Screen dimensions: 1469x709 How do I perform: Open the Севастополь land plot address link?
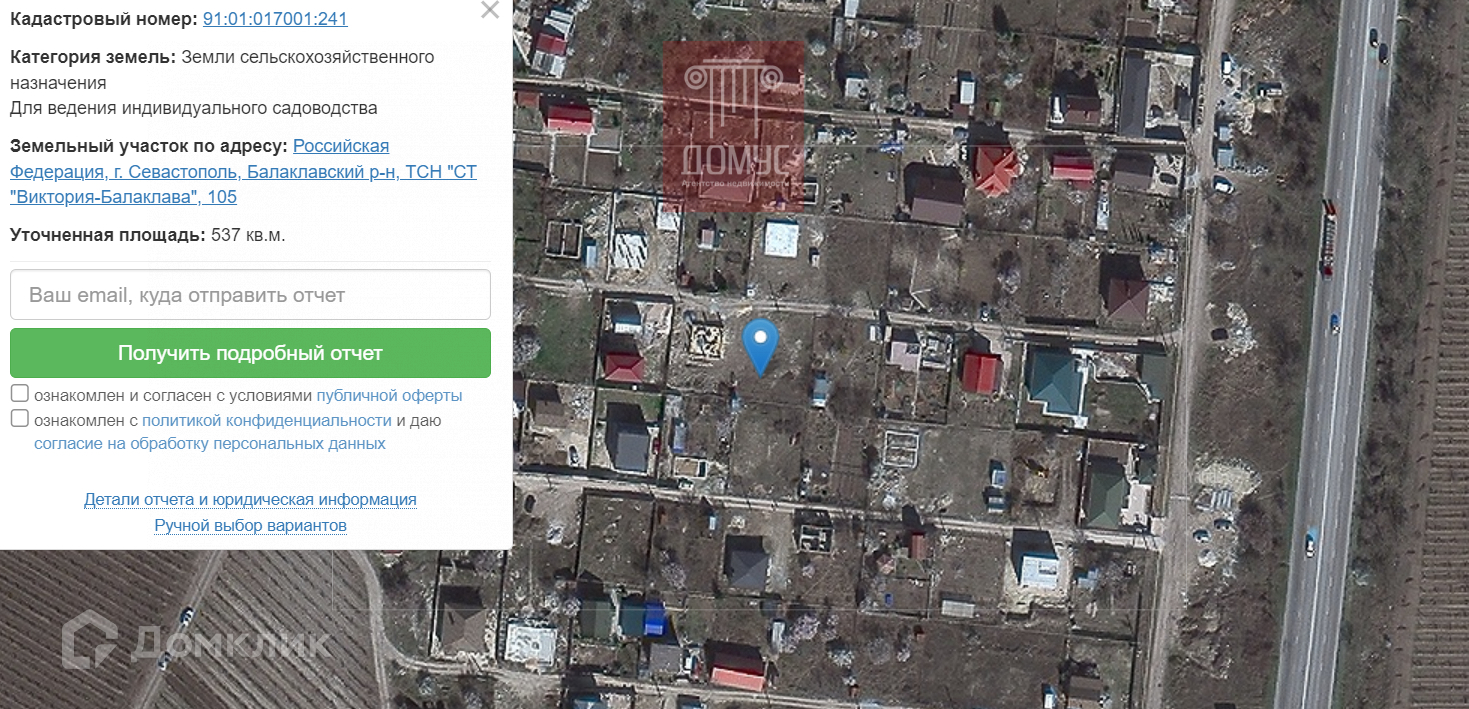pos(243,172)
